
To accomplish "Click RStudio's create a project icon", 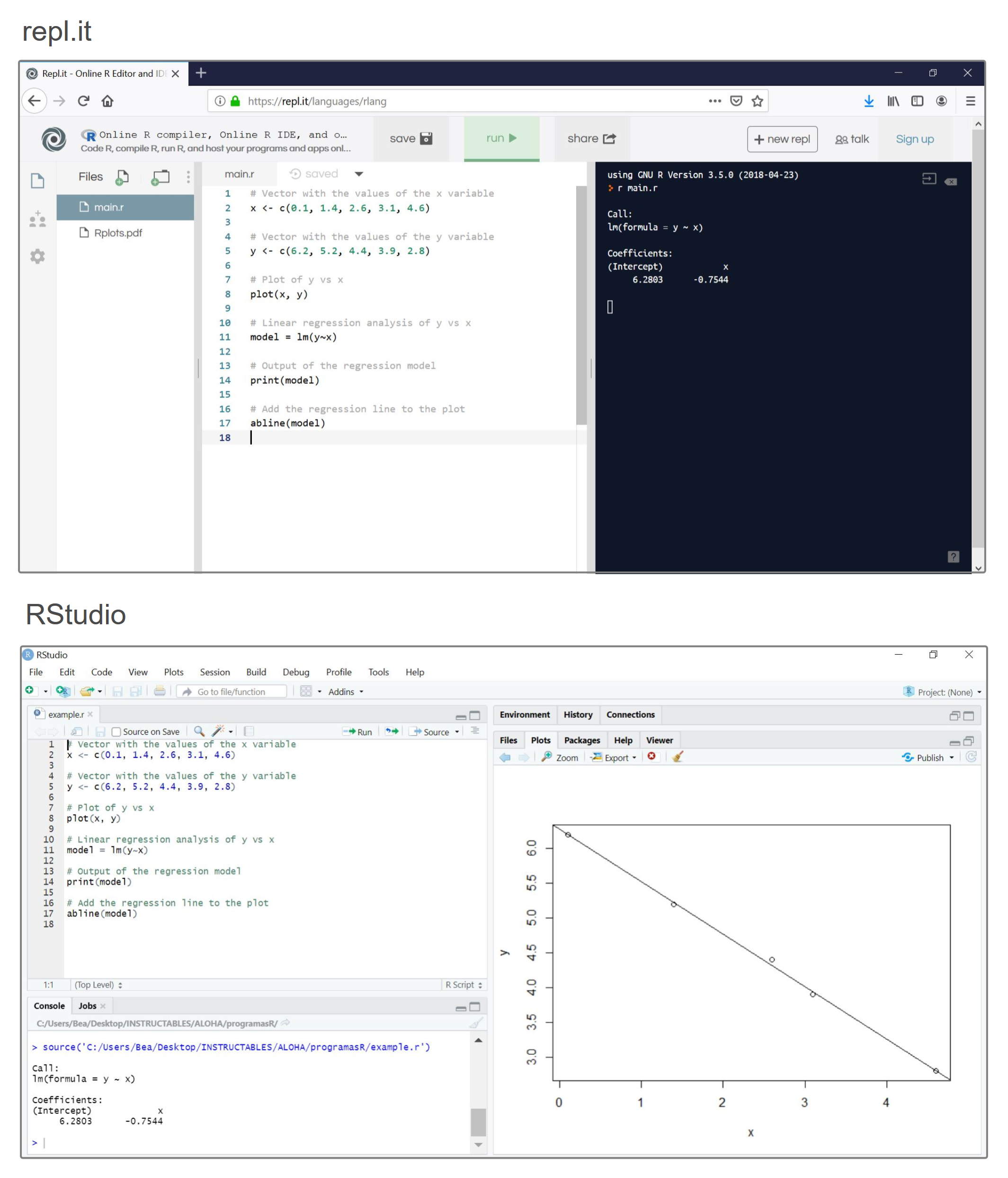I will (62, 691).
